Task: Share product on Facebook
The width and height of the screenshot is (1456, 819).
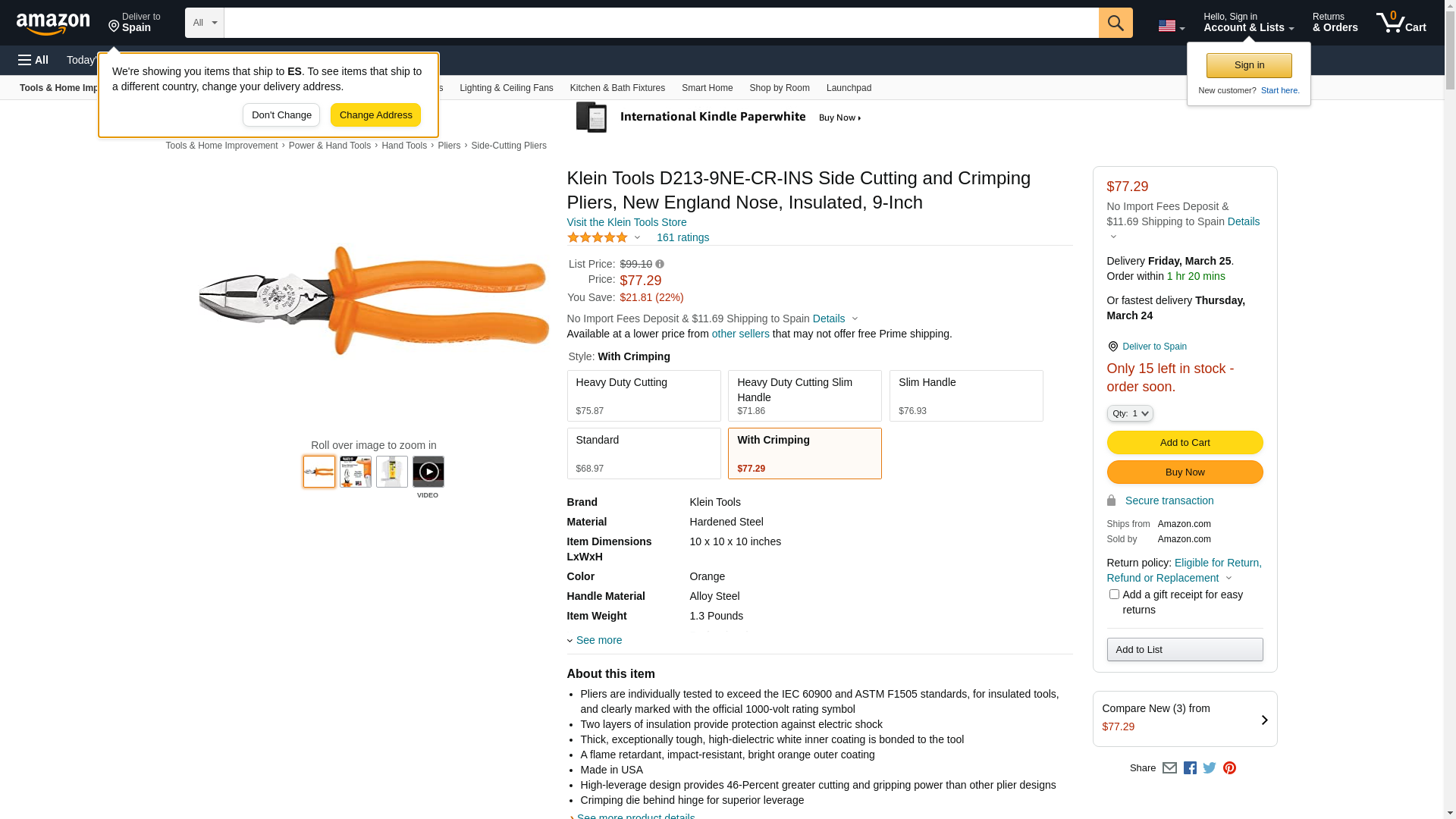Action: [1190, 768]
